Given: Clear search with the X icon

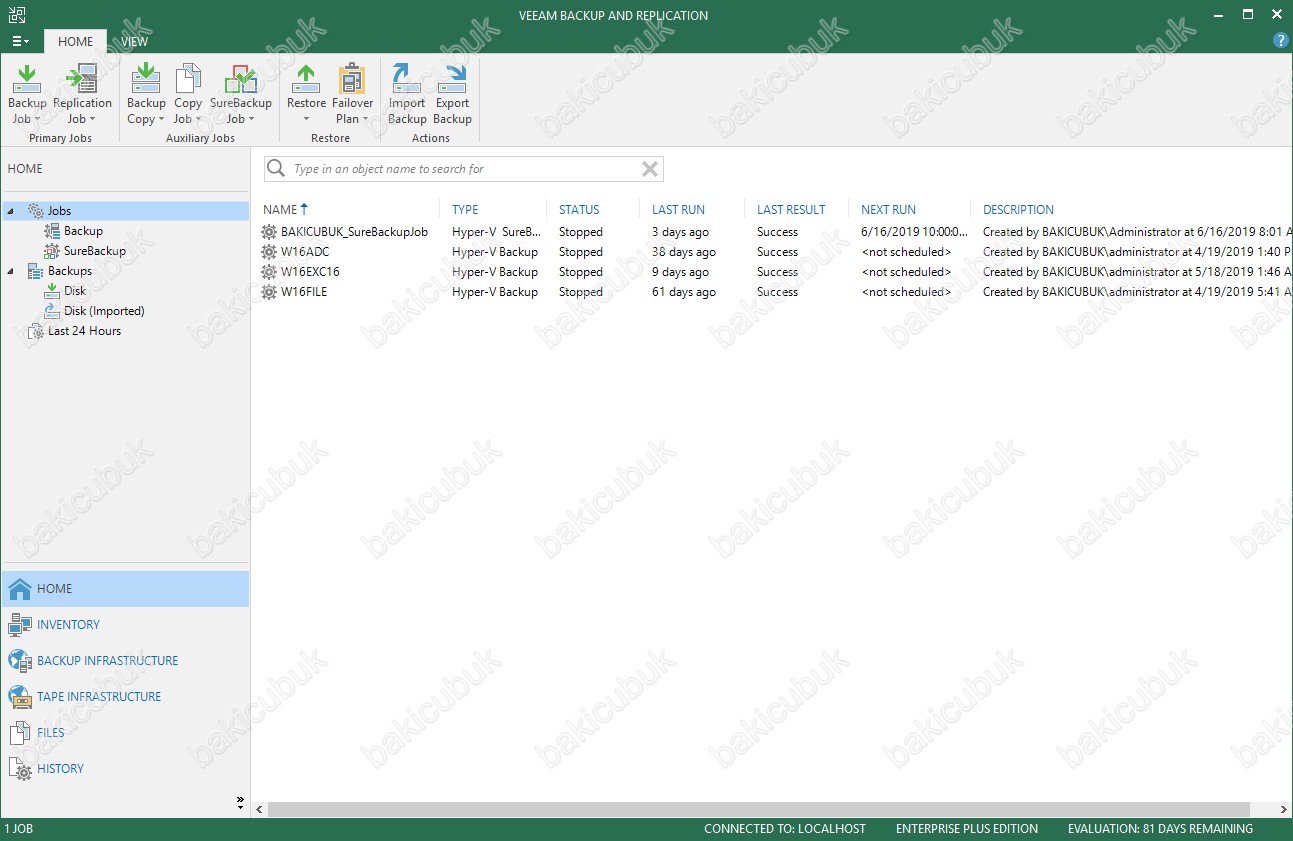Looking at the screenshot, I should click(x=650, y=169).
